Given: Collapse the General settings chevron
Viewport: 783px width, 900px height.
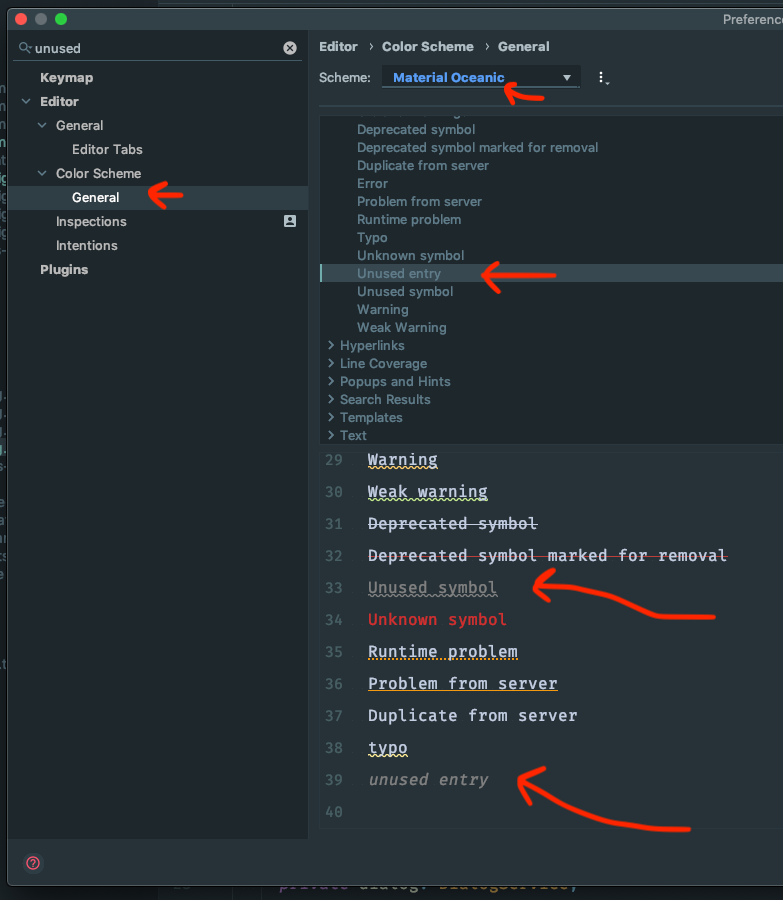Looking at the screenshot, I should (x=42, y=125).
